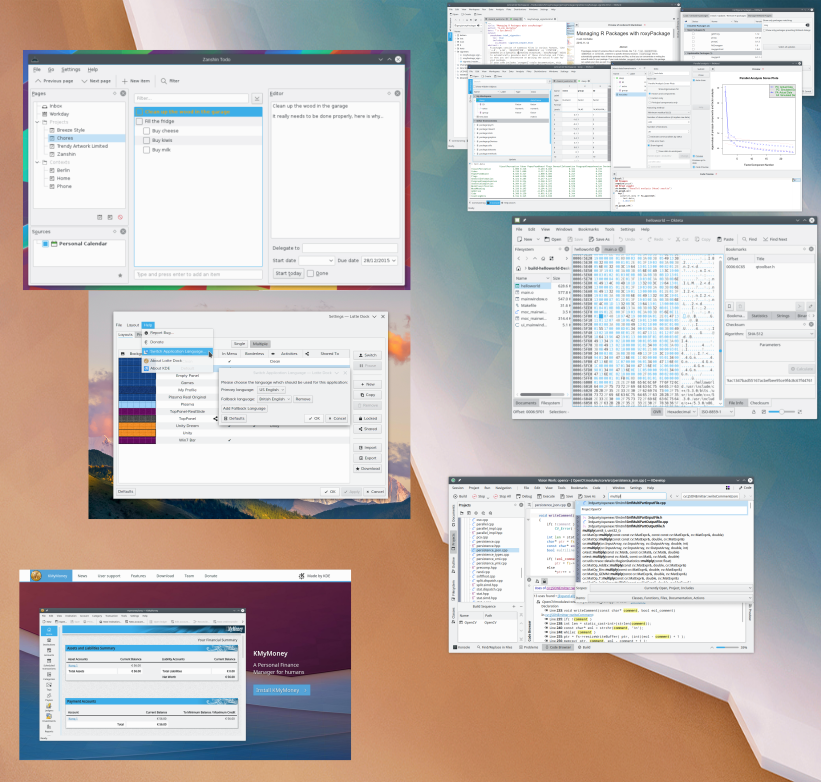Click Find in Okteta toolbar
This screenshot has height=782, width=821.
tap(749, 239)
